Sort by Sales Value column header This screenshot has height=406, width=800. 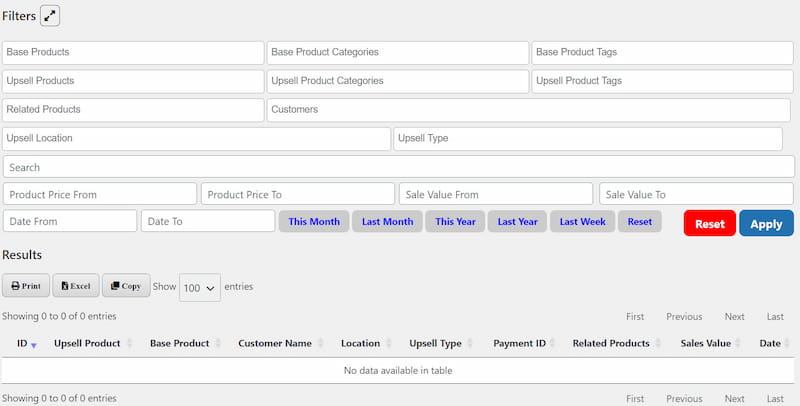point(710,343)
